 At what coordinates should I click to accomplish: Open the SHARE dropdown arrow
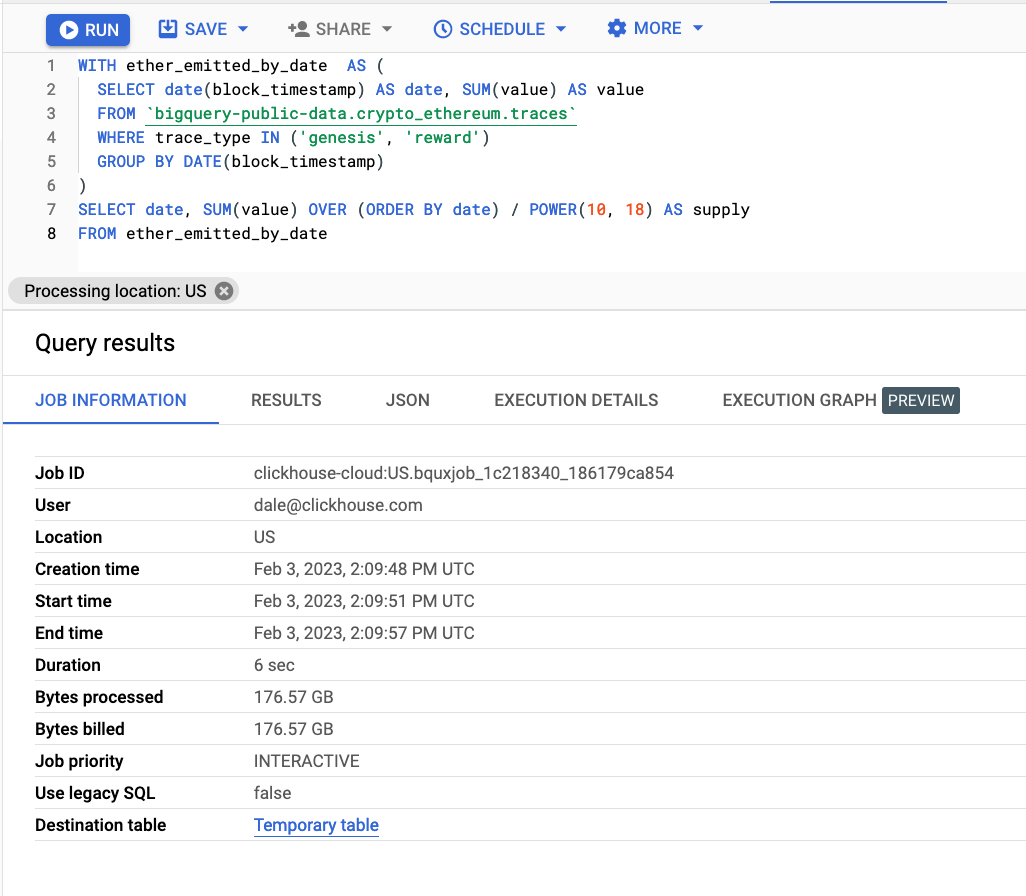387,29
